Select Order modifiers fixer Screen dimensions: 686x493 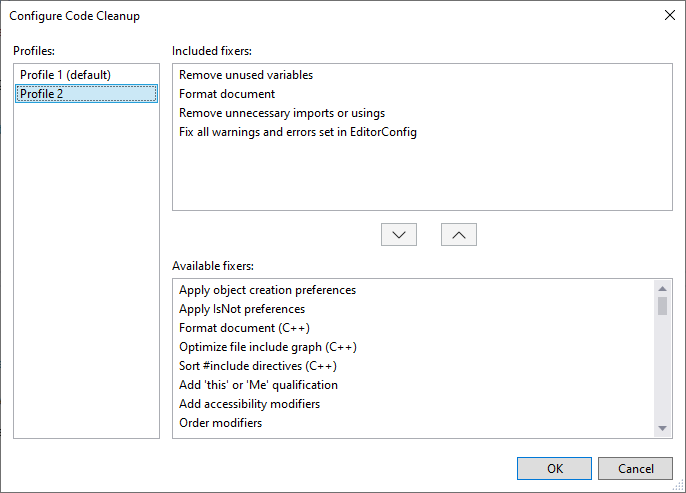pyautogui.click(x=220, y=423)
